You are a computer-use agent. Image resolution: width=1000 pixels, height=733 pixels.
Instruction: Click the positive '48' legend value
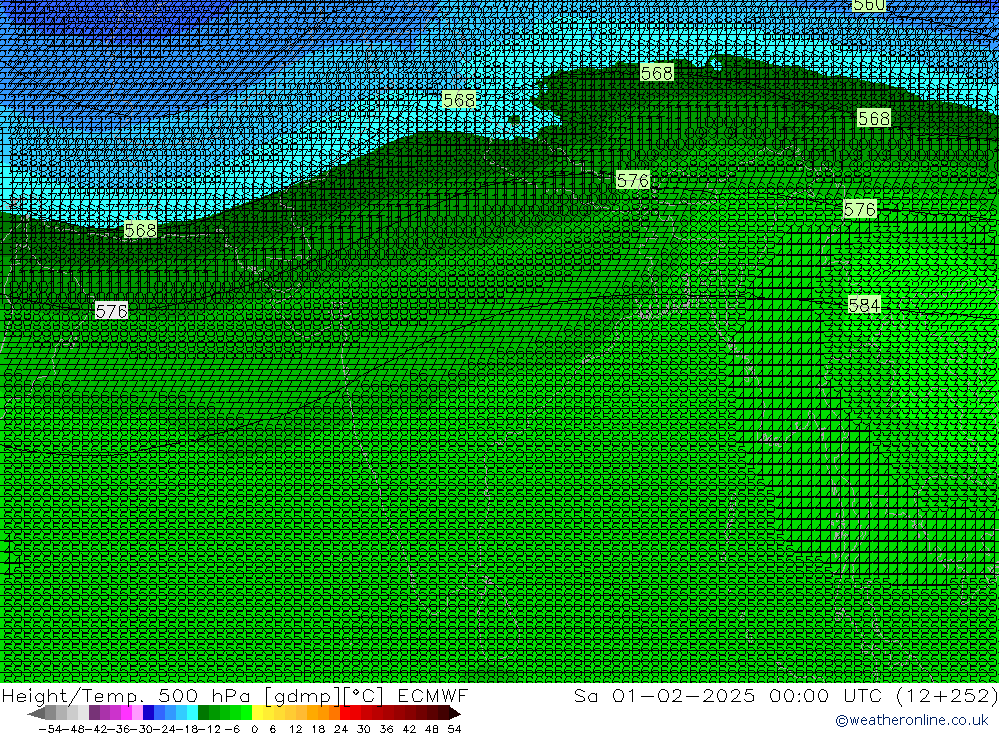pos(432,729)
